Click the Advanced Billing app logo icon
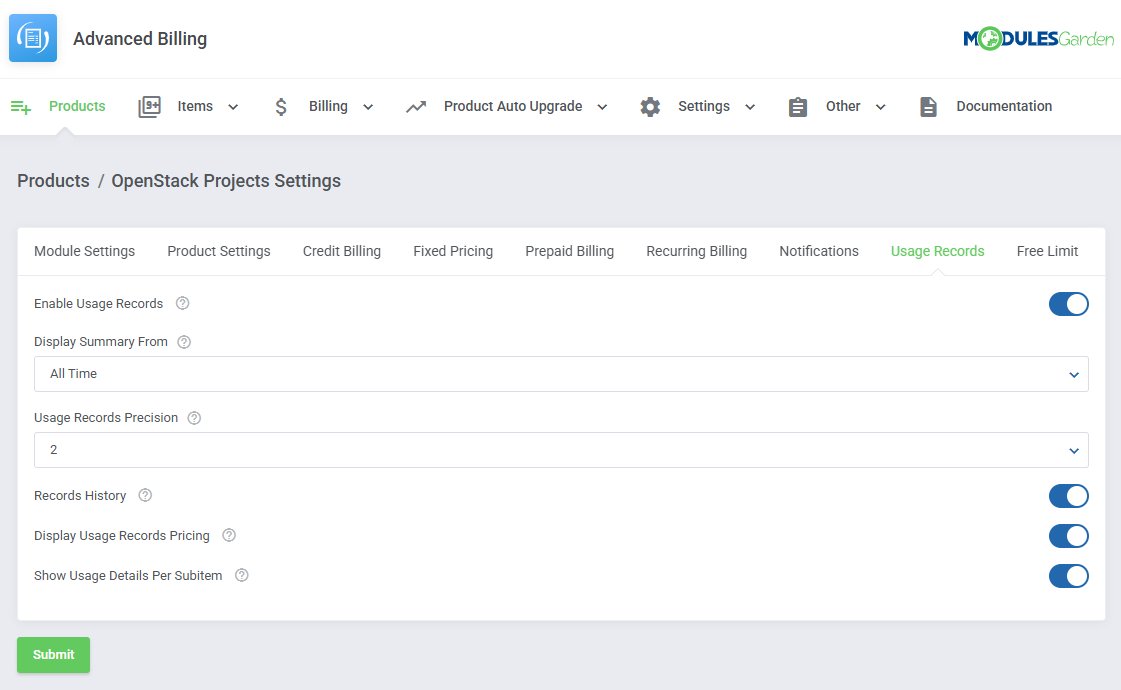The image size is (1121, 690). 33,39
